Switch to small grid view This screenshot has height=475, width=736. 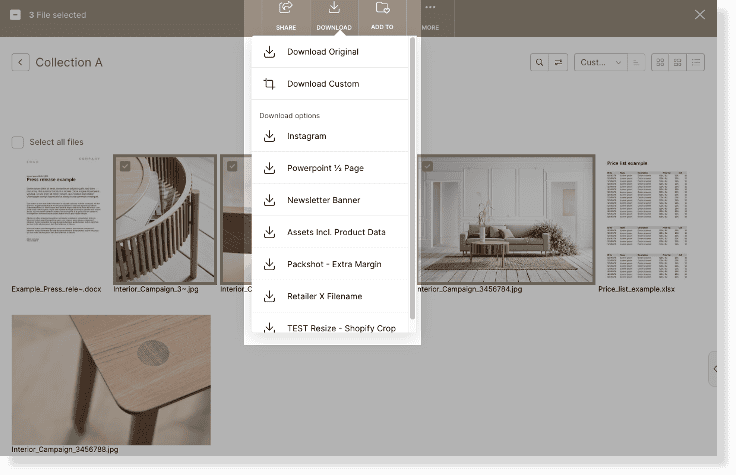[x=677, y=62]
